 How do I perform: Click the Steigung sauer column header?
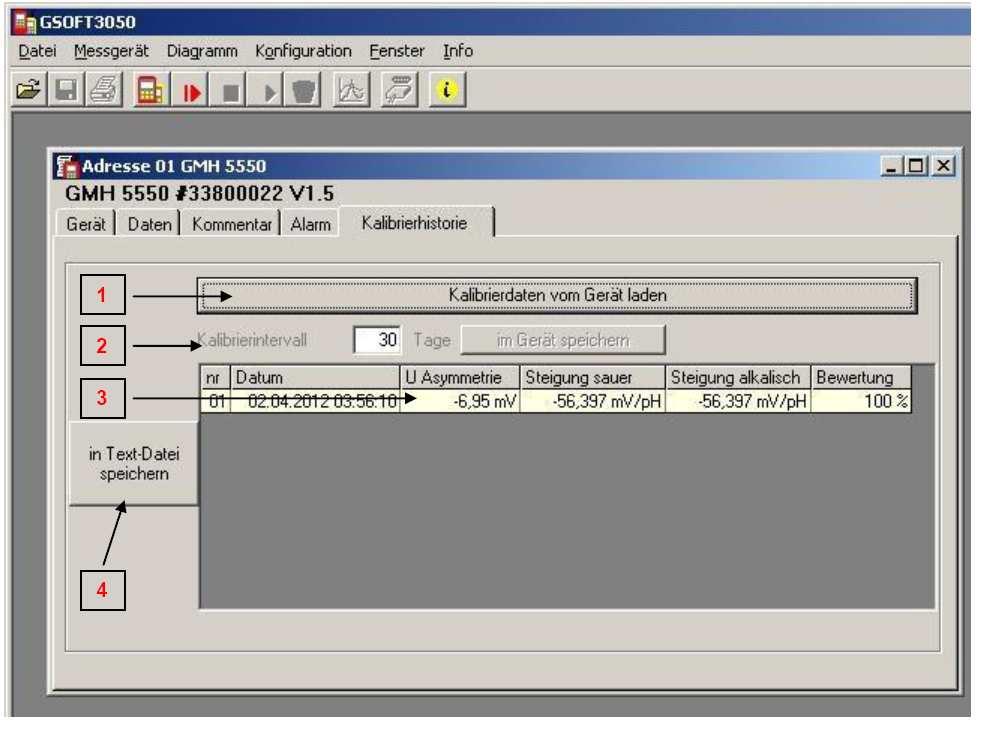click(592, 378)
